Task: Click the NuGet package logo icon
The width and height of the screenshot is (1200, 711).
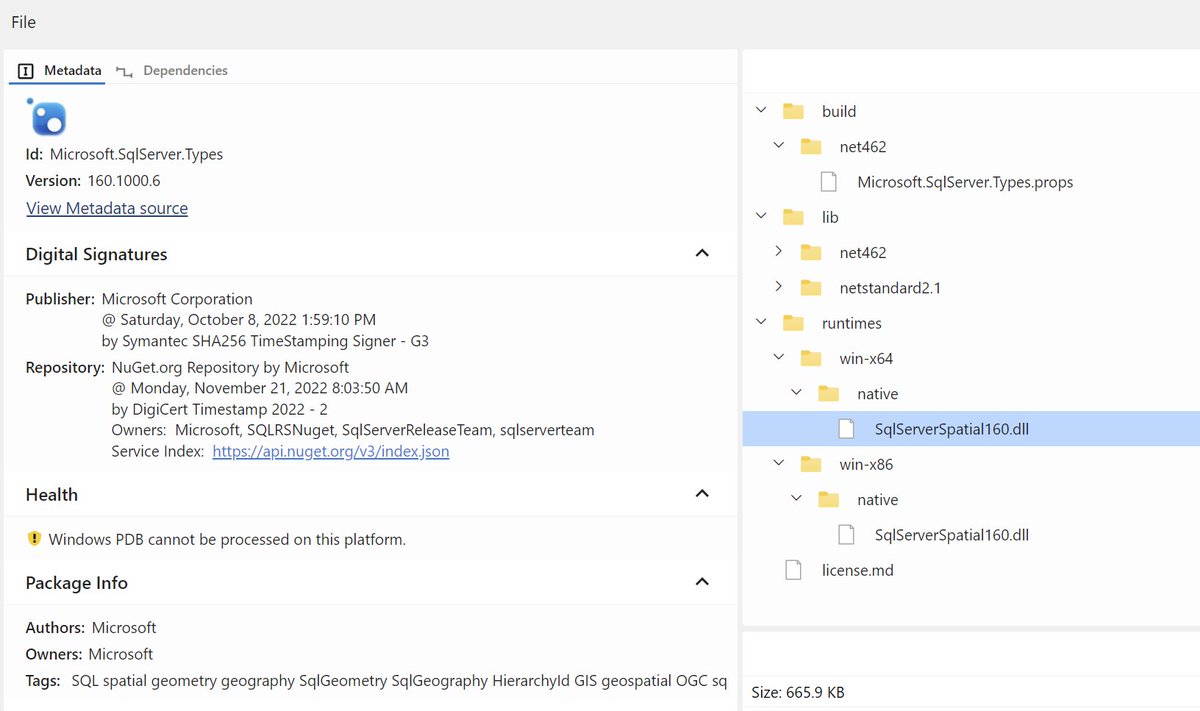Action: (x=47, y=117)
